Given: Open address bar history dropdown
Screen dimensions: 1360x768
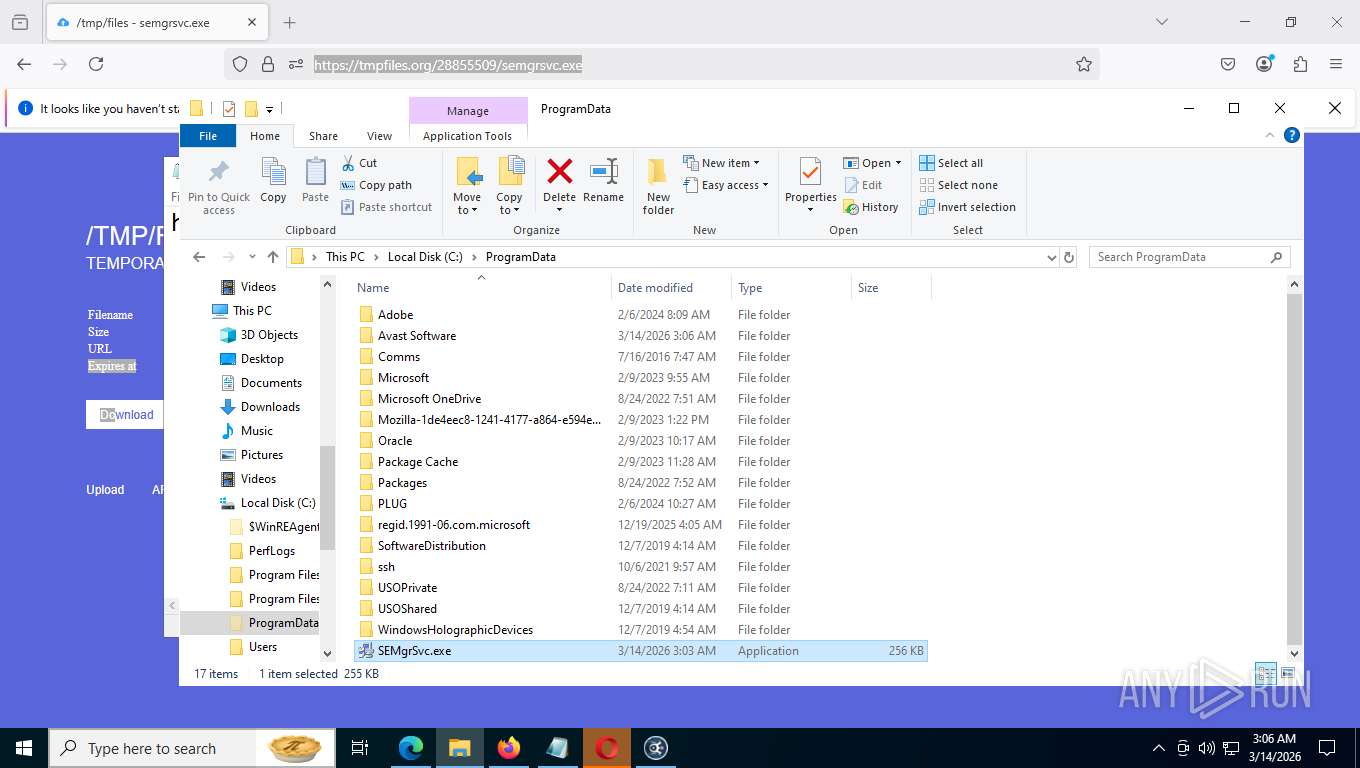Looking at the screenshot, I should click(1051, 257).
